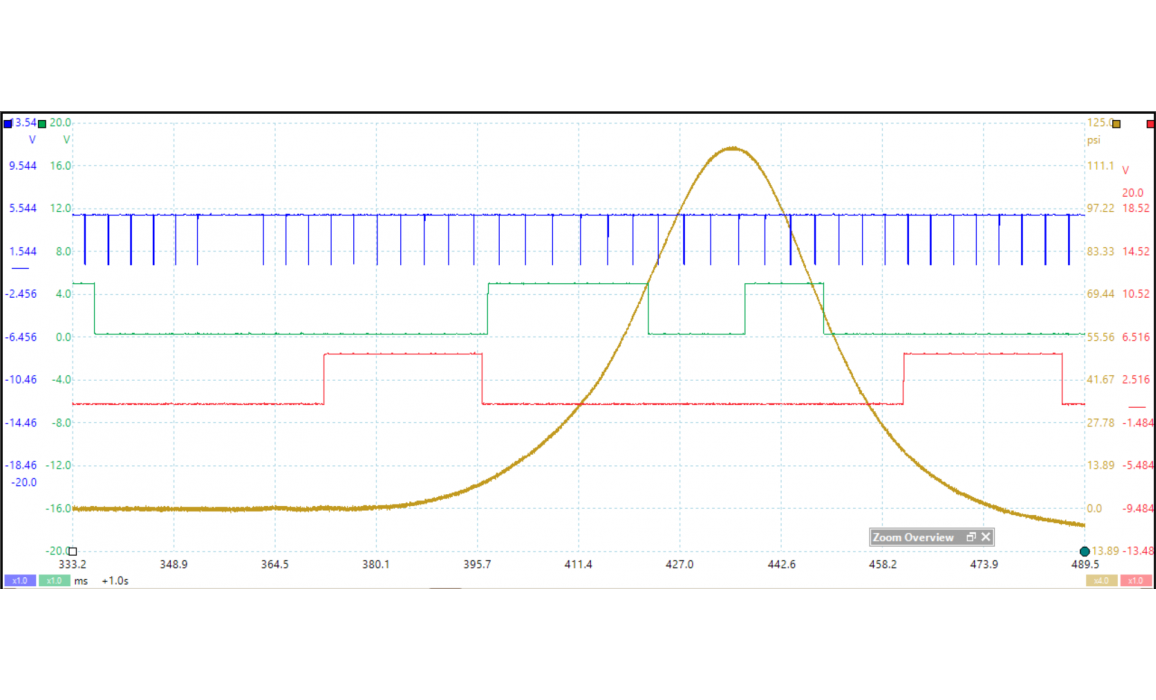Click the green channel B ruler handle

pyautogui.click(x=42, y=124)
